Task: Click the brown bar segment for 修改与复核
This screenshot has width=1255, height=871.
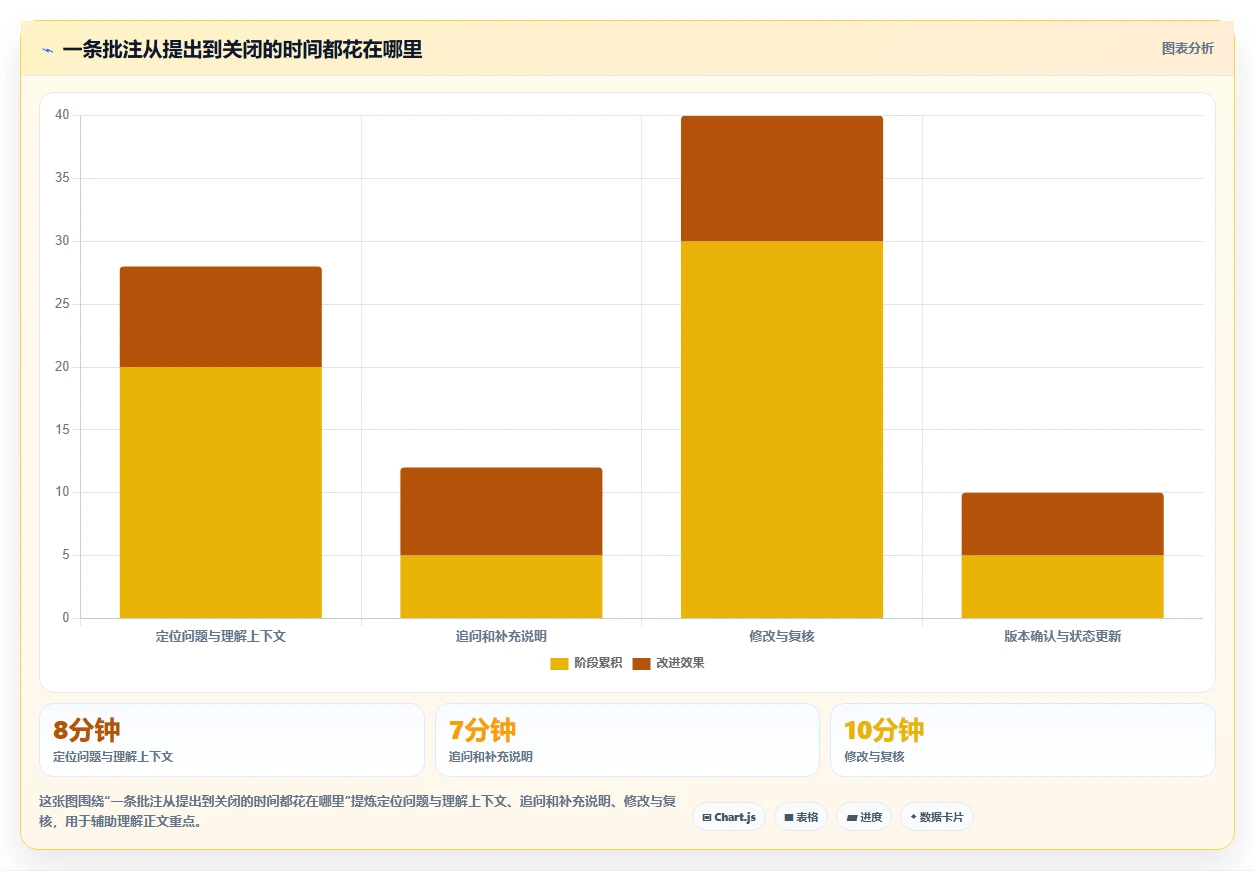Action: point(782,178)
